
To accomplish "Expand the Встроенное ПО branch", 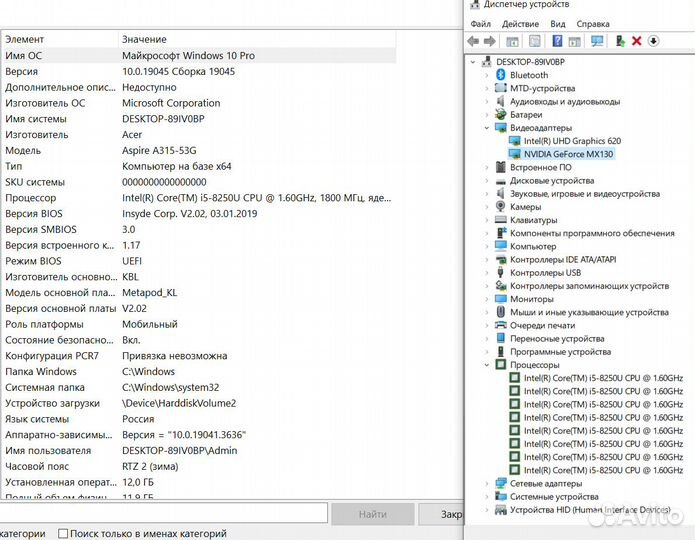I will [x=487, y=168].
